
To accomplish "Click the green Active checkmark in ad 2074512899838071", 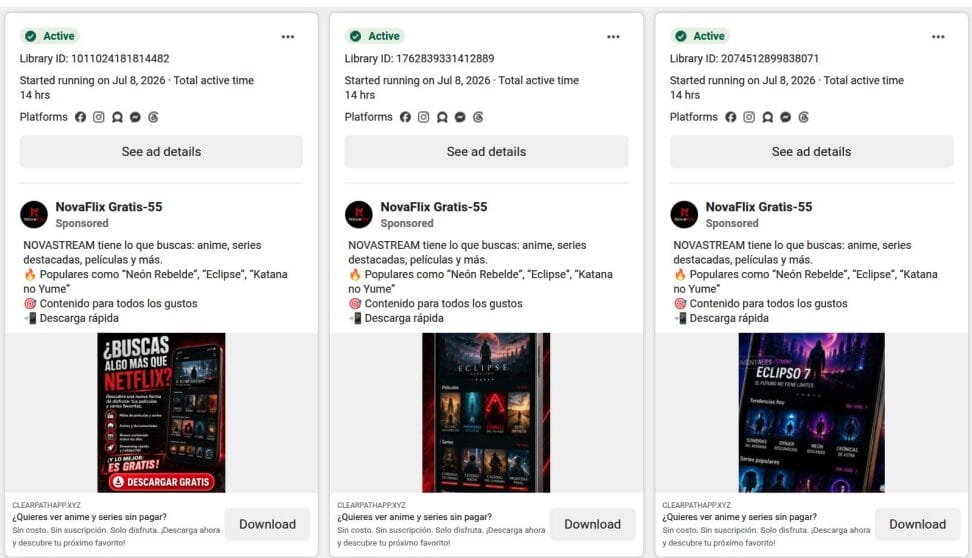I will click(x=681, y=36).
